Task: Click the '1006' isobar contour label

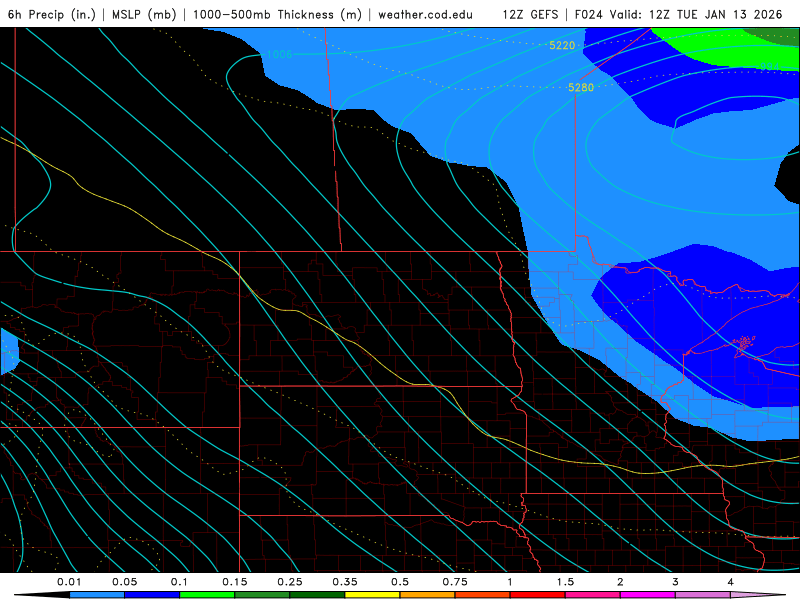Action: [x=279, y=54]
